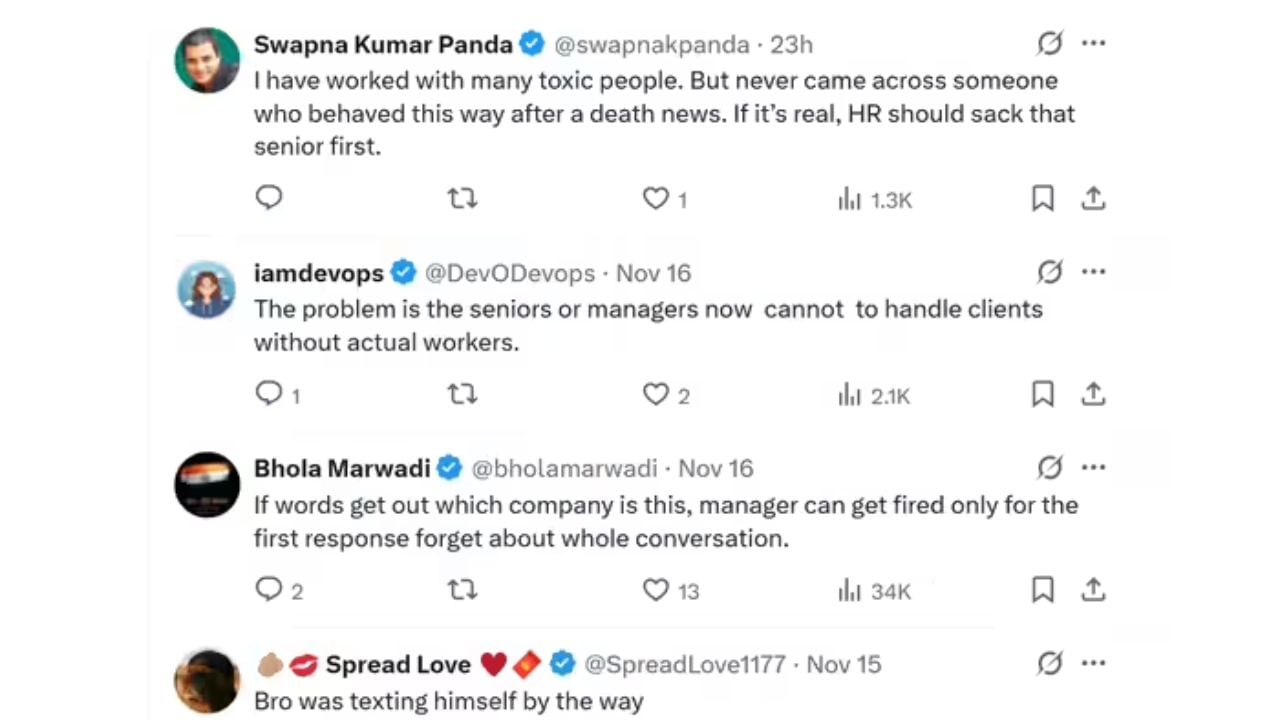Visit Bhola Marwadi's profile name link
Screen dimensions: 1280x720
click(342, 468)
